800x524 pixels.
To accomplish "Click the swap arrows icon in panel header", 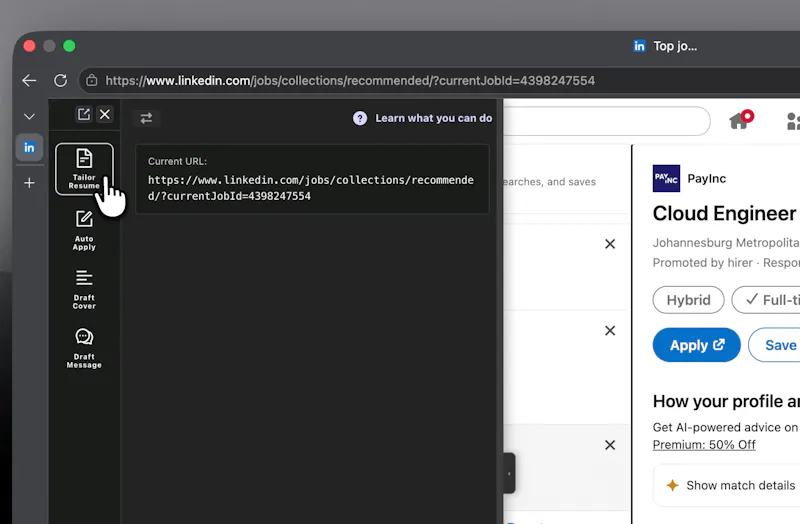I will point(146,118).
